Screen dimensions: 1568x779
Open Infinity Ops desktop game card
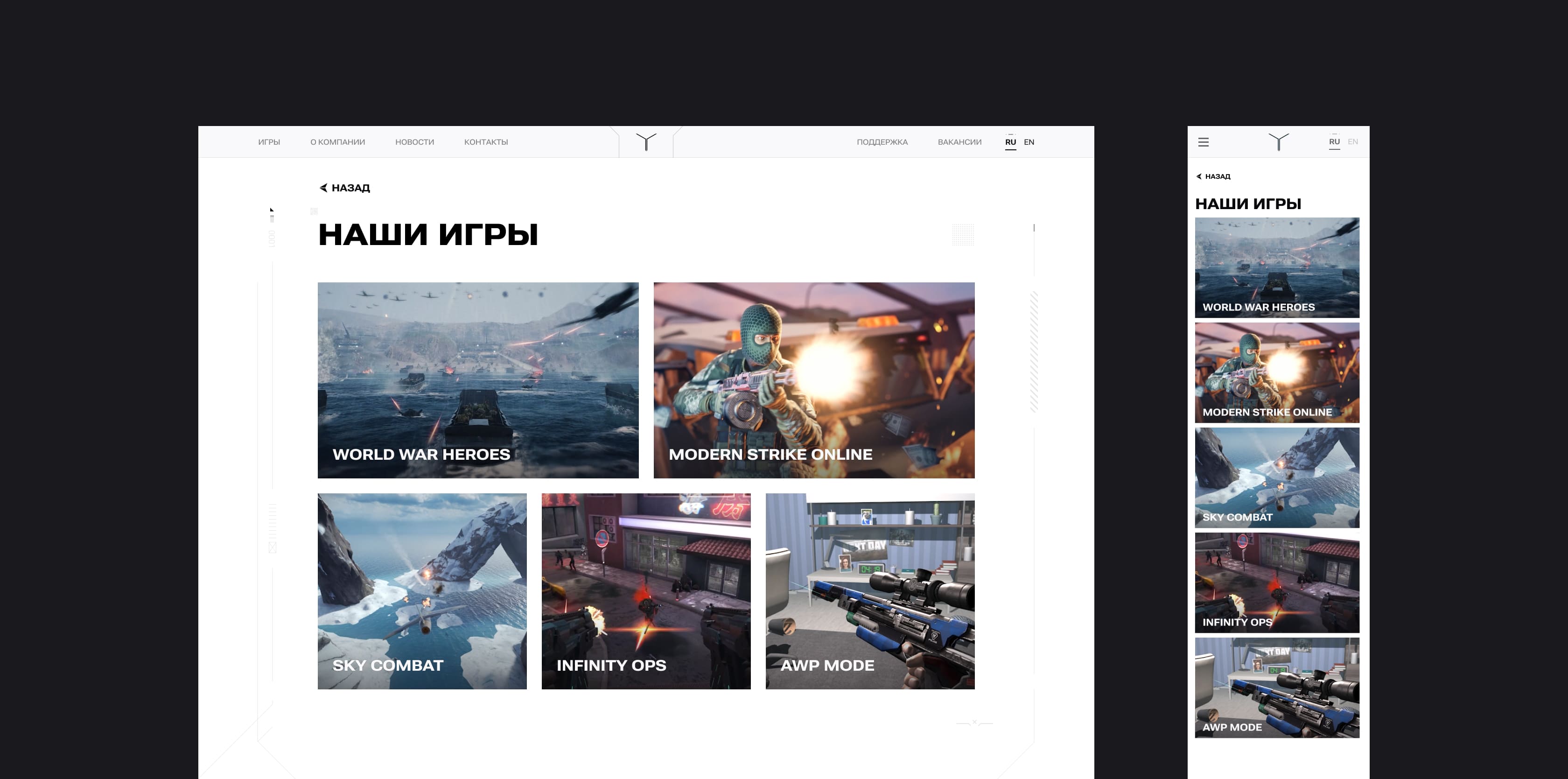point(646,591)
